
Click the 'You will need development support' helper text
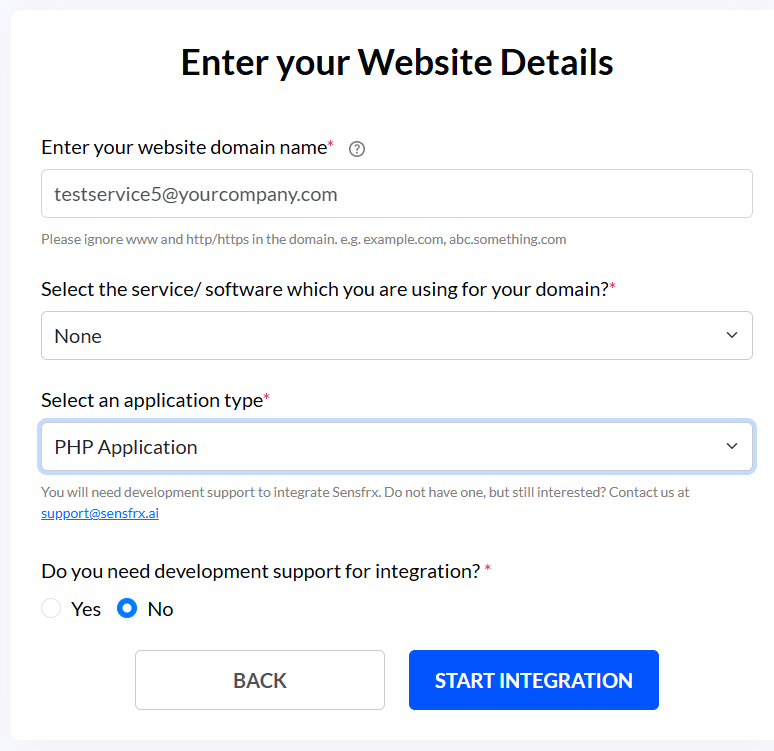365,492
